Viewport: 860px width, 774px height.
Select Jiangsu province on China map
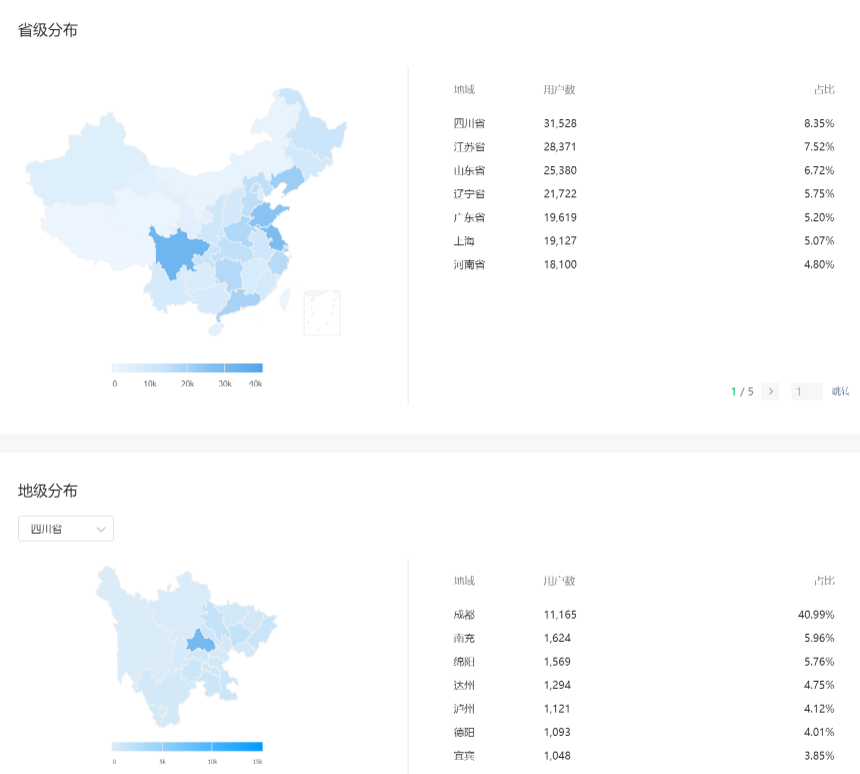(x=276, y=238)
